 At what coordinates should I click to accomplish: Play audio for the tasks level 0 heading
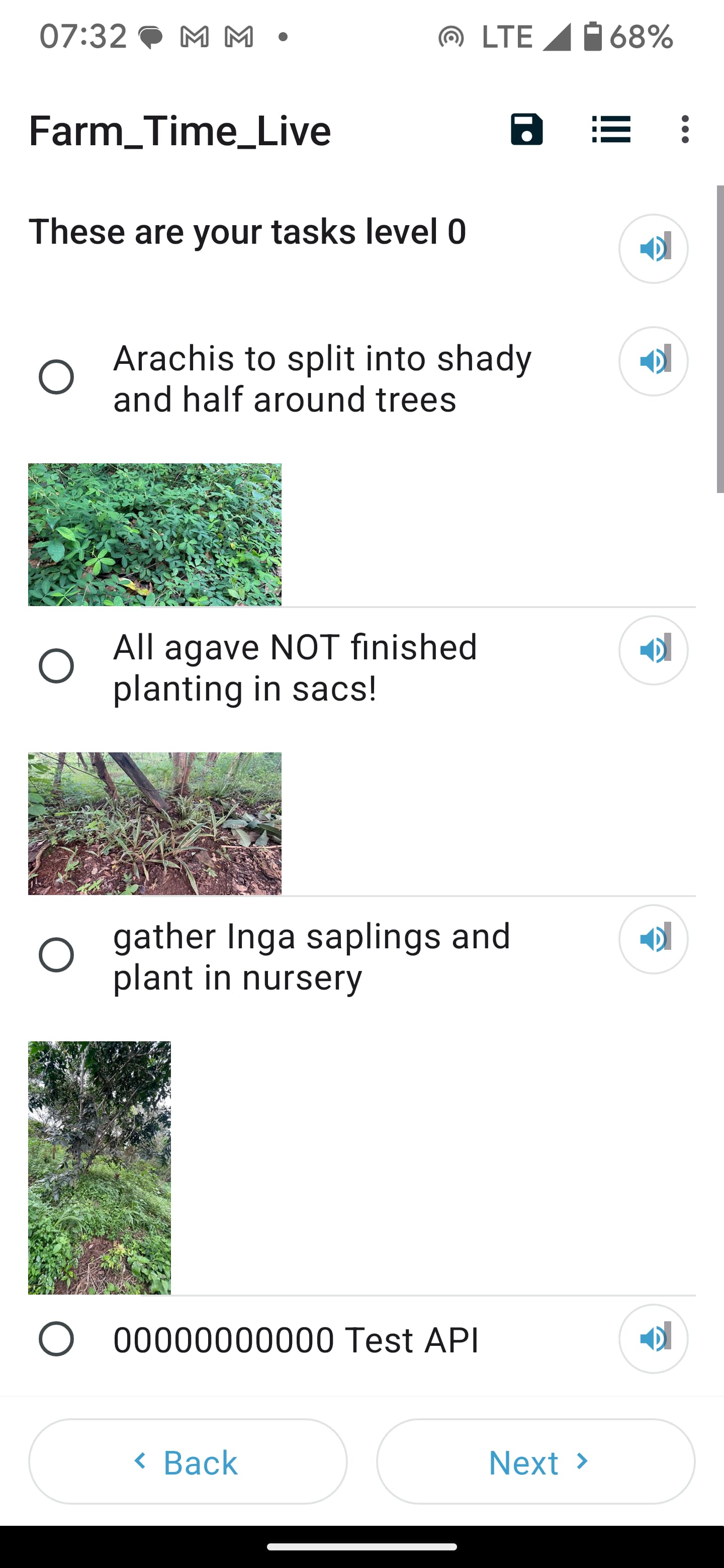(x=654, y=248)
